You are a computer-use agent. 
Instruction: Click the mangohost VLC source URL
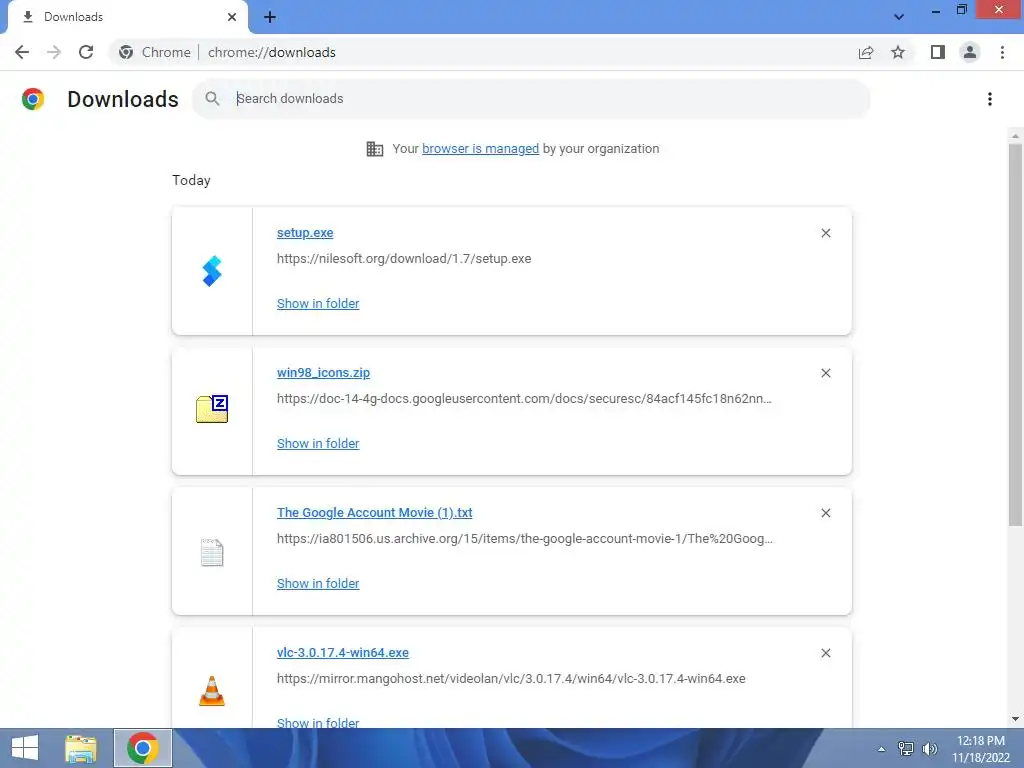pos(511,679)
